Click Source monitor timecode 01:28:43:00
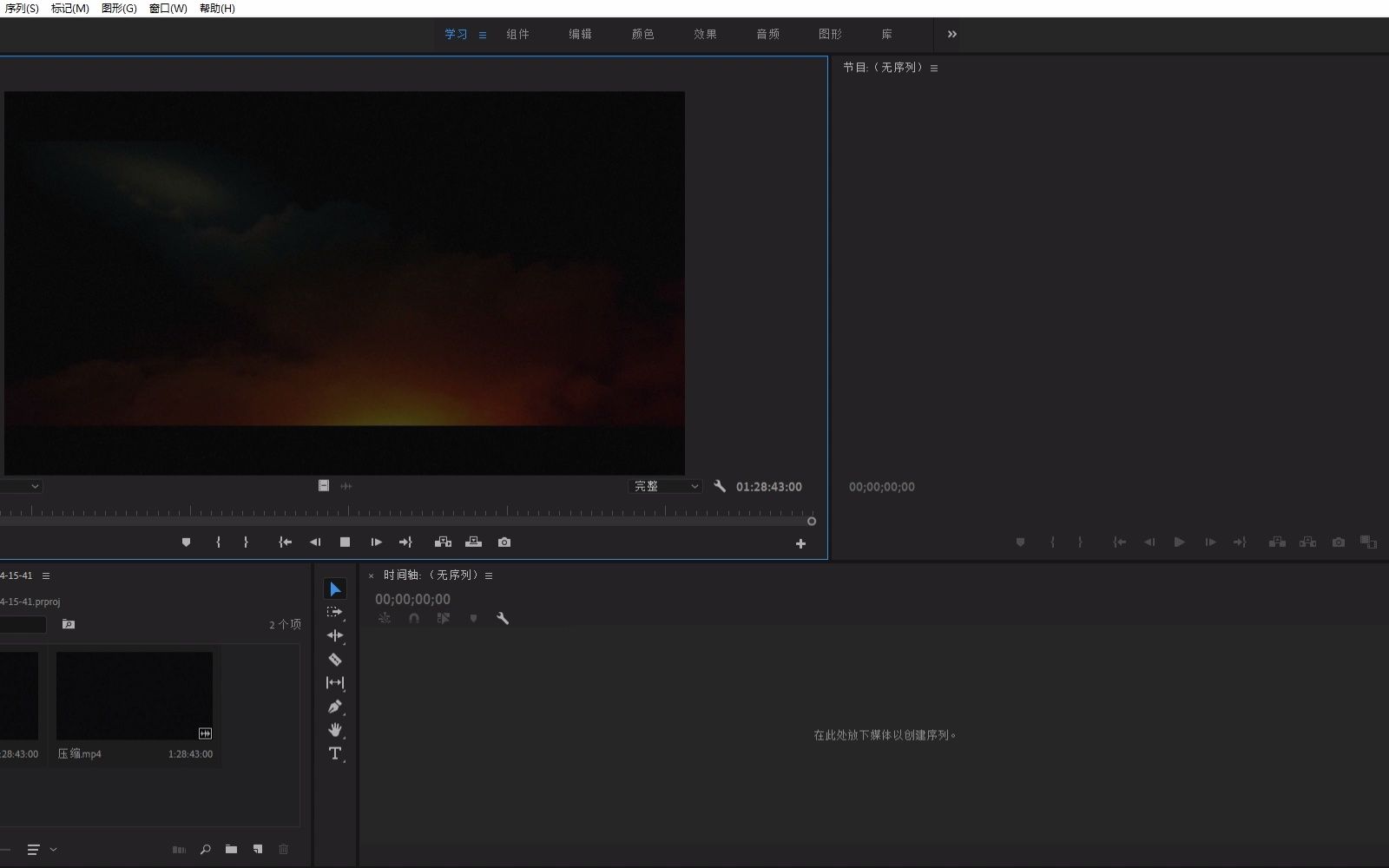This screenshot has height=868, width=1389. [x=769, y=487]
